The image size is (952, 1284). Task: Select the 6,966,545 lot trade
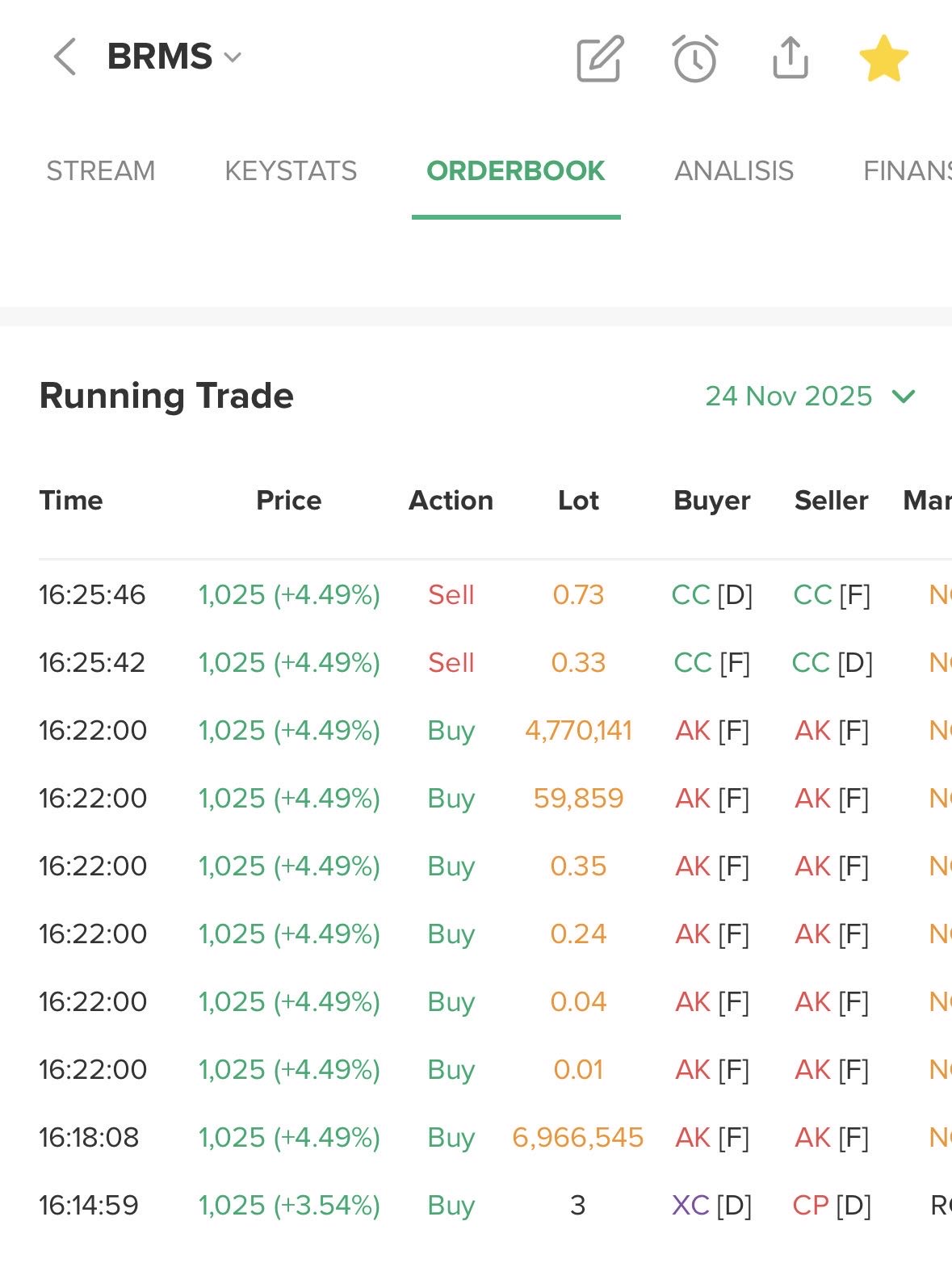point(577,1137)
